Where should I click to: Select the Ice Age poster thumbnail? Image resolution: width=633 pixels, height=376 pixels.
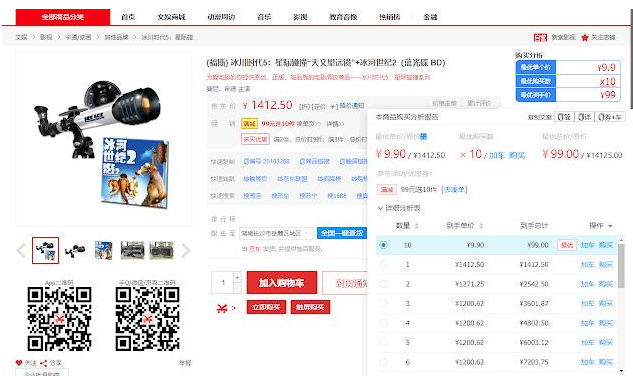pyautogui.click(x=104, y=250)
